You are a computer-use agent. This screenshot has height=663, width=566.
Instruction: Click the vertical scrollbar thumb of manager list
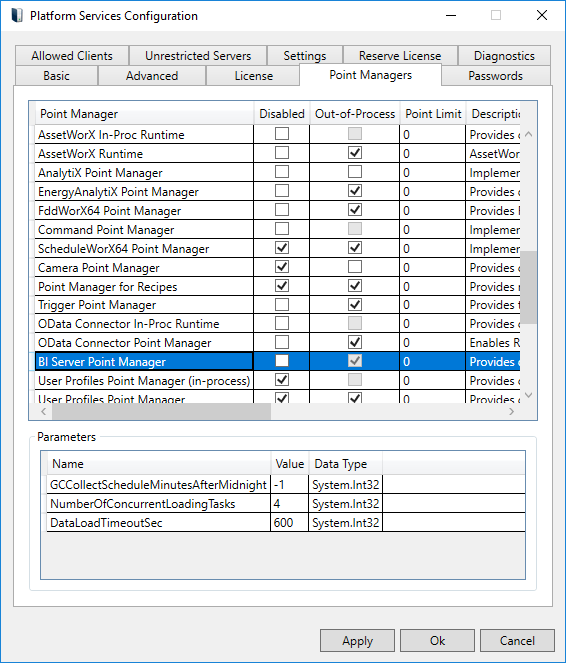pyautogui.click(x=528, y=288)
